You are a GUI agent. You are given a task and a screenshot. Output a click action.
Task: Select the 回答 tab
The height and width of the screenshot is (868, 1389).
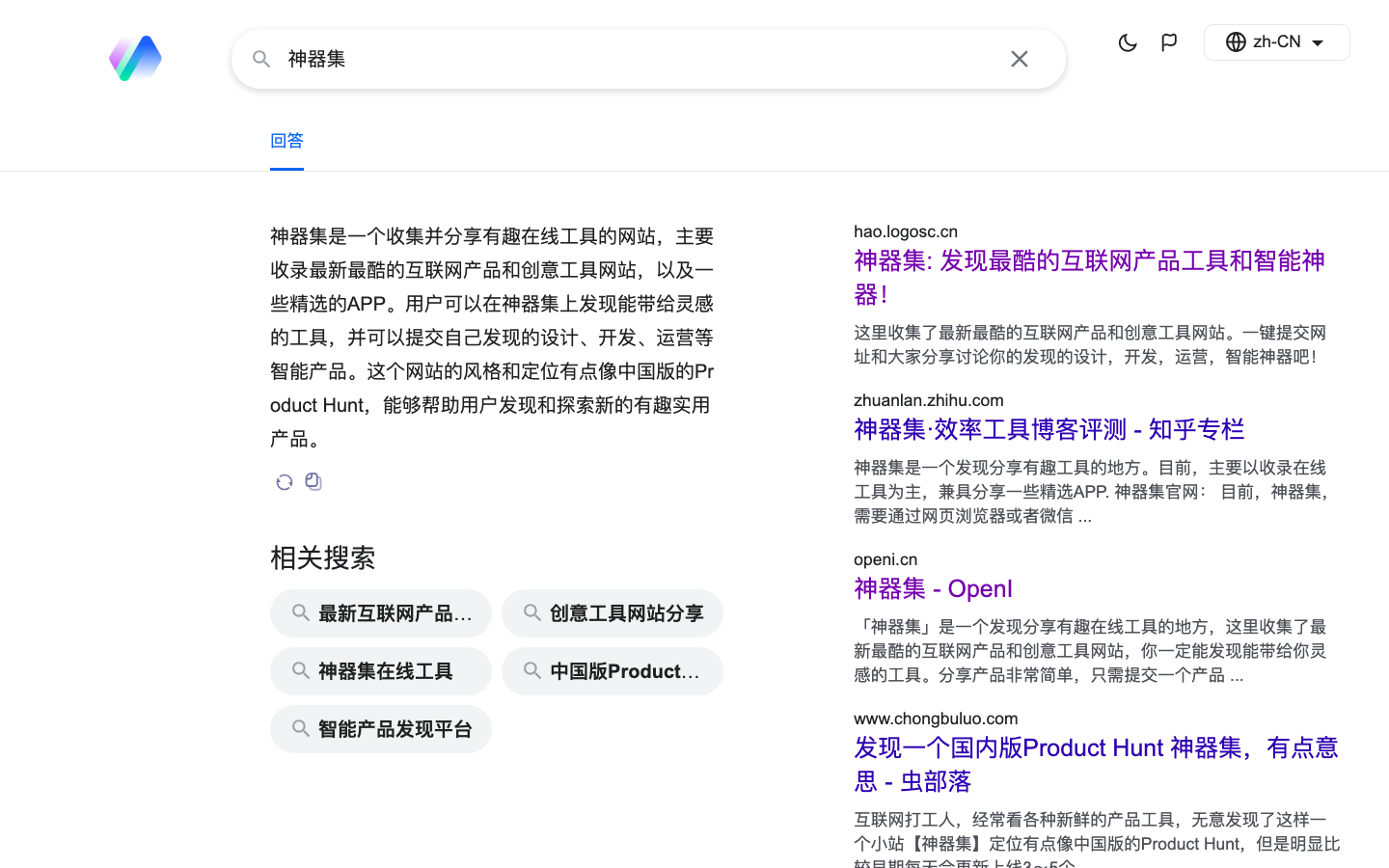pos(286,141)
